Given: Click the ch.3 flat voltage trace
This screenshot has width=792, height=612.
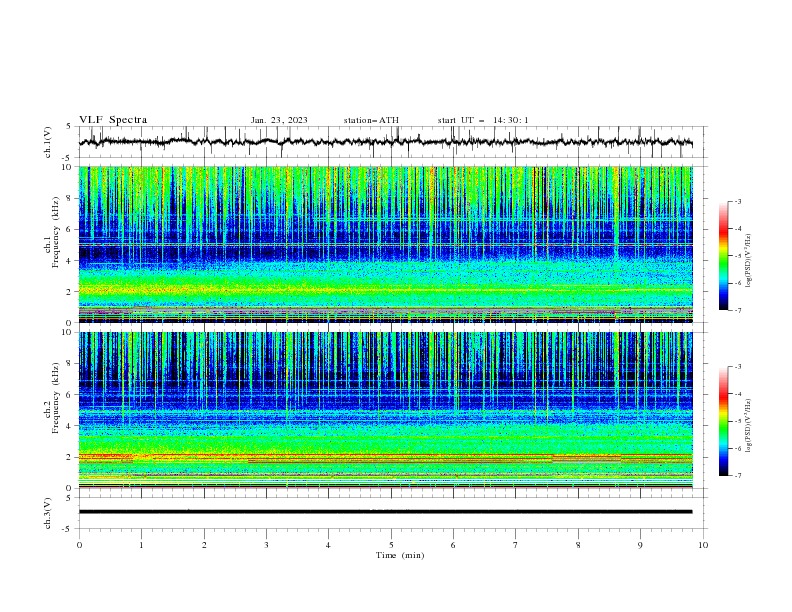Looking at the screenshot, I should point(385,512).
